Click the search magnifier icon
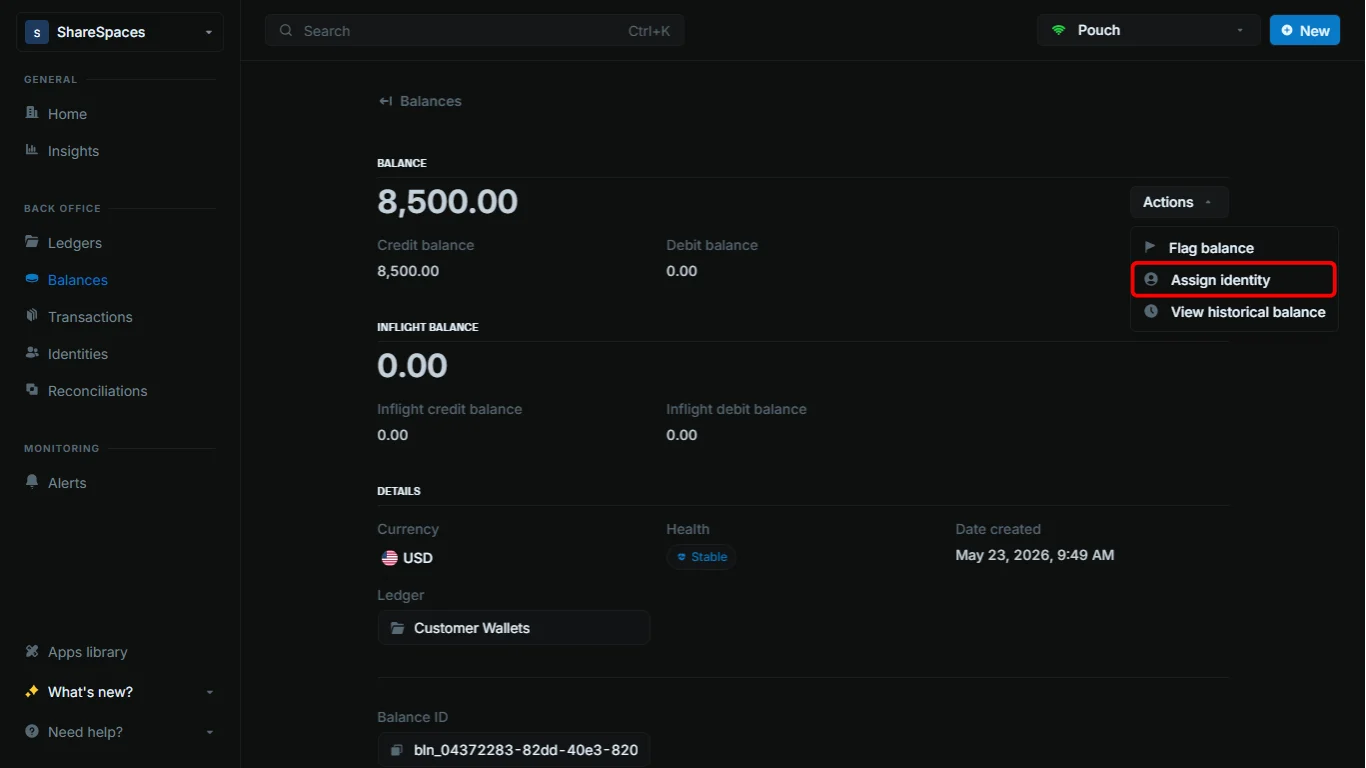The image size is (1366, 768). tap(286, 31)
